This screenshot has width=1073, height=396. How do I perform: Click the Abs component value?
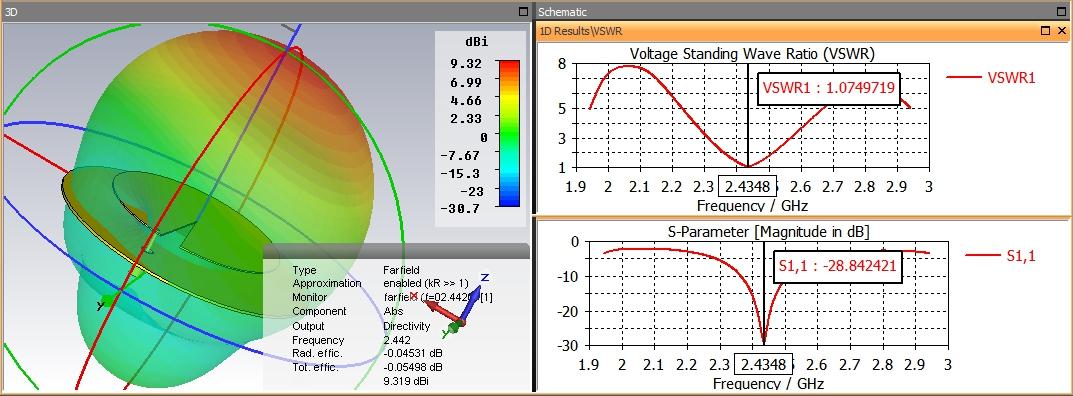point(393,311)
